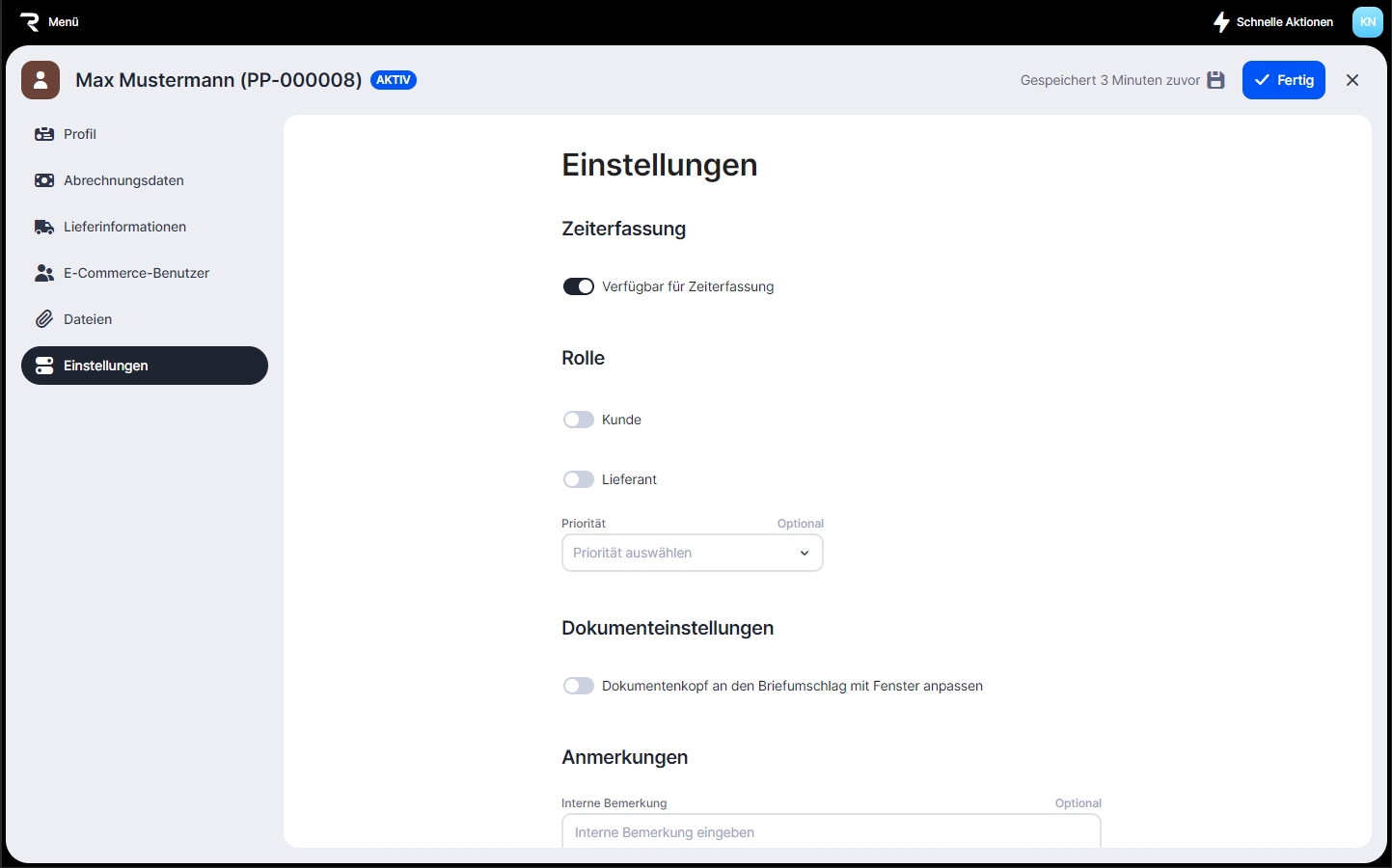The image size is (1392, 868).
Task: Click the Fertig button
Action: (1283, 80)
